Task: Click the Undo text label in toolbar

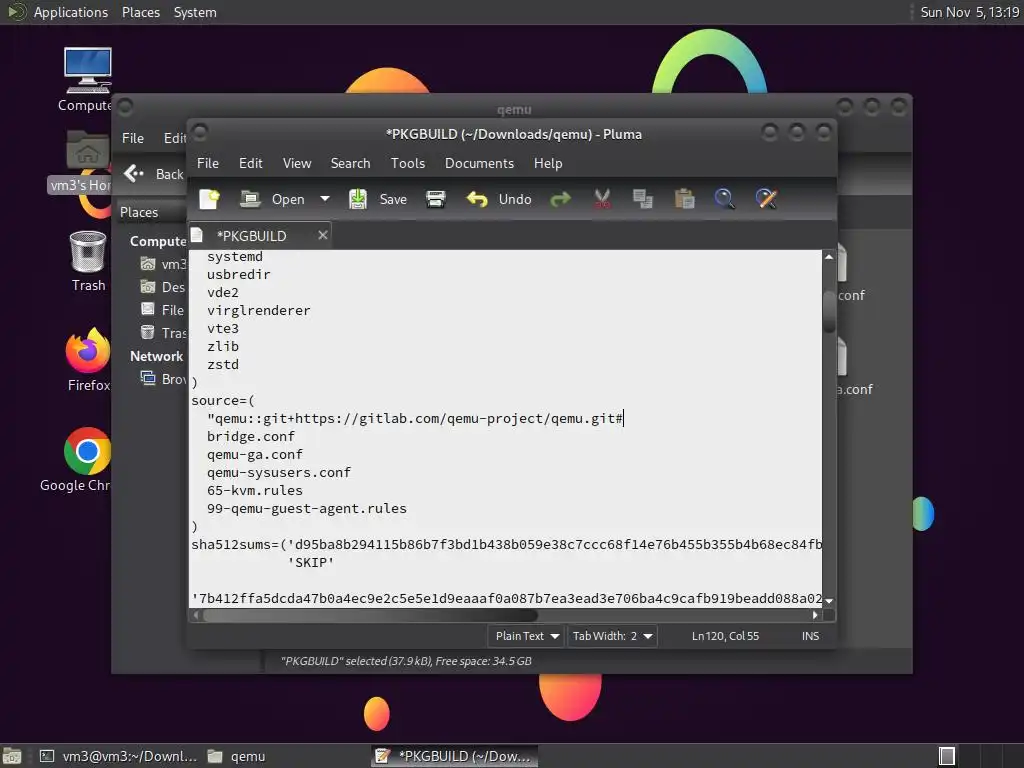Action: click(515, 199)
